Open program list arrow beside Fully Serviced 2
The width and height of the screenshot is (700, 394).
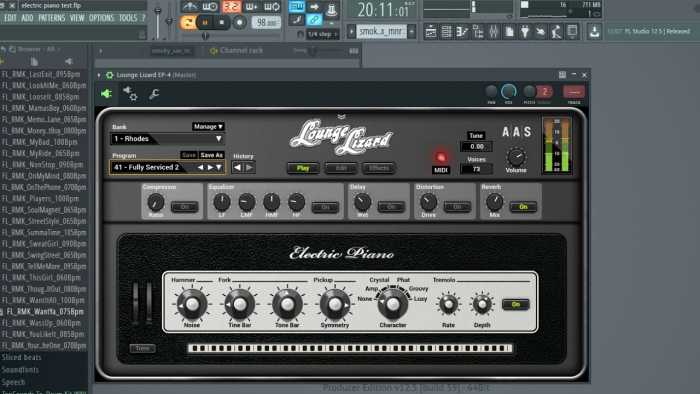(x=219, y=167)
